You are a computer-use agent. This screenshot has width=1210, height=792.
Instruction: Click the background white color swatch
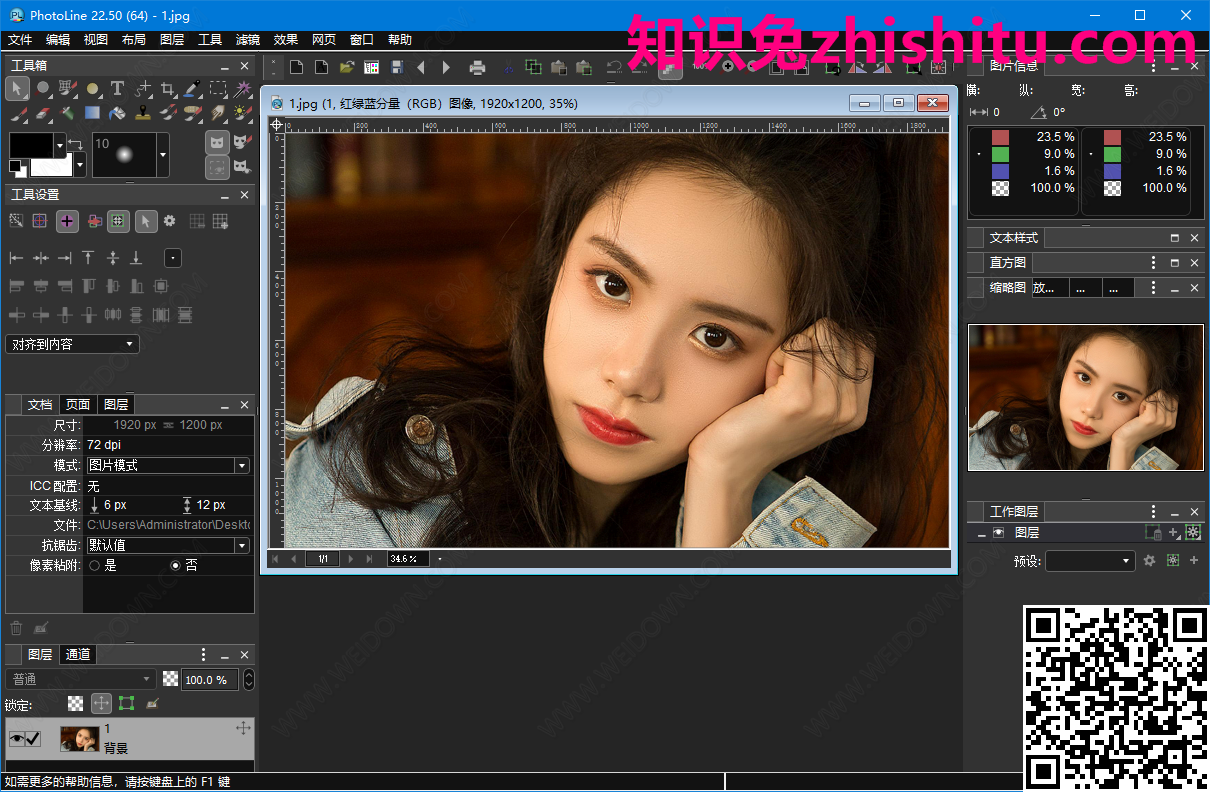point(52,165)
